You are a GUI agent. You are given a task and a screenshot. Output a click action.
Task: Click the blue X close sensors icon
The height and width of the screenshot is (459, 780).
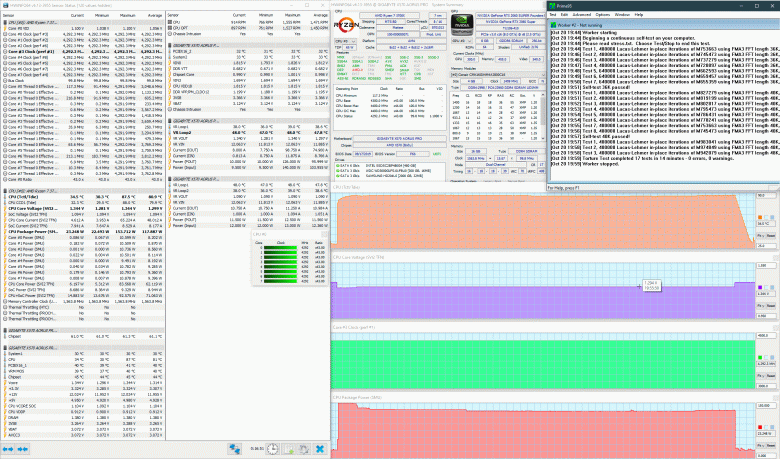point(320,449)
